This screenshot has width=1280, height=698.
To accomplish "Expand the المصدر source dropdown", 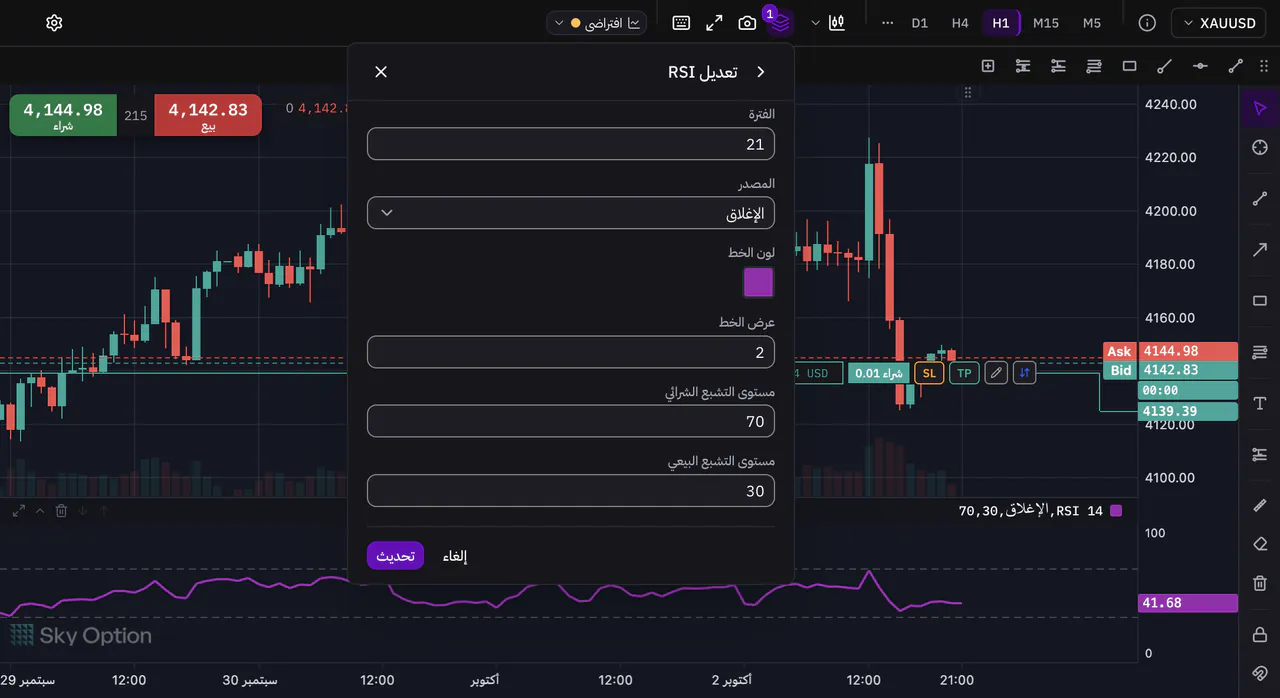I will (x=571, y=213).
